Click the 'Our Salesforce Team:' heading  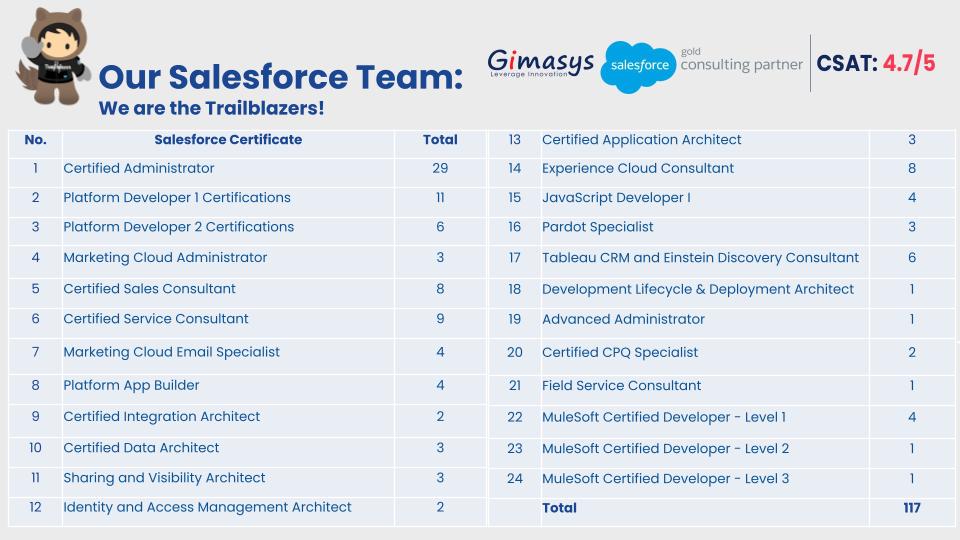[280, 77]
